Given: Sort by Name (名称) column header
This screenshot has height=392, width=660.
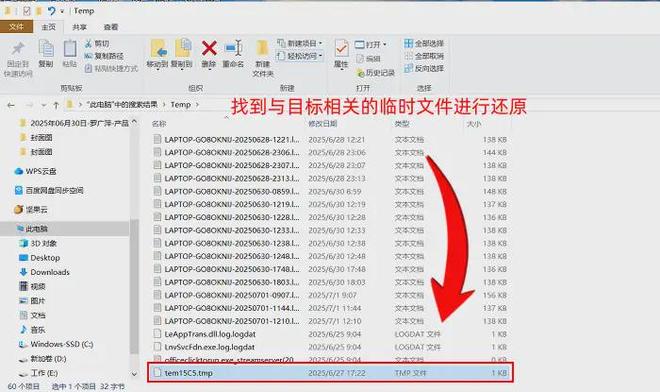Looking at the screenshot, I should [x=159, y=124].
